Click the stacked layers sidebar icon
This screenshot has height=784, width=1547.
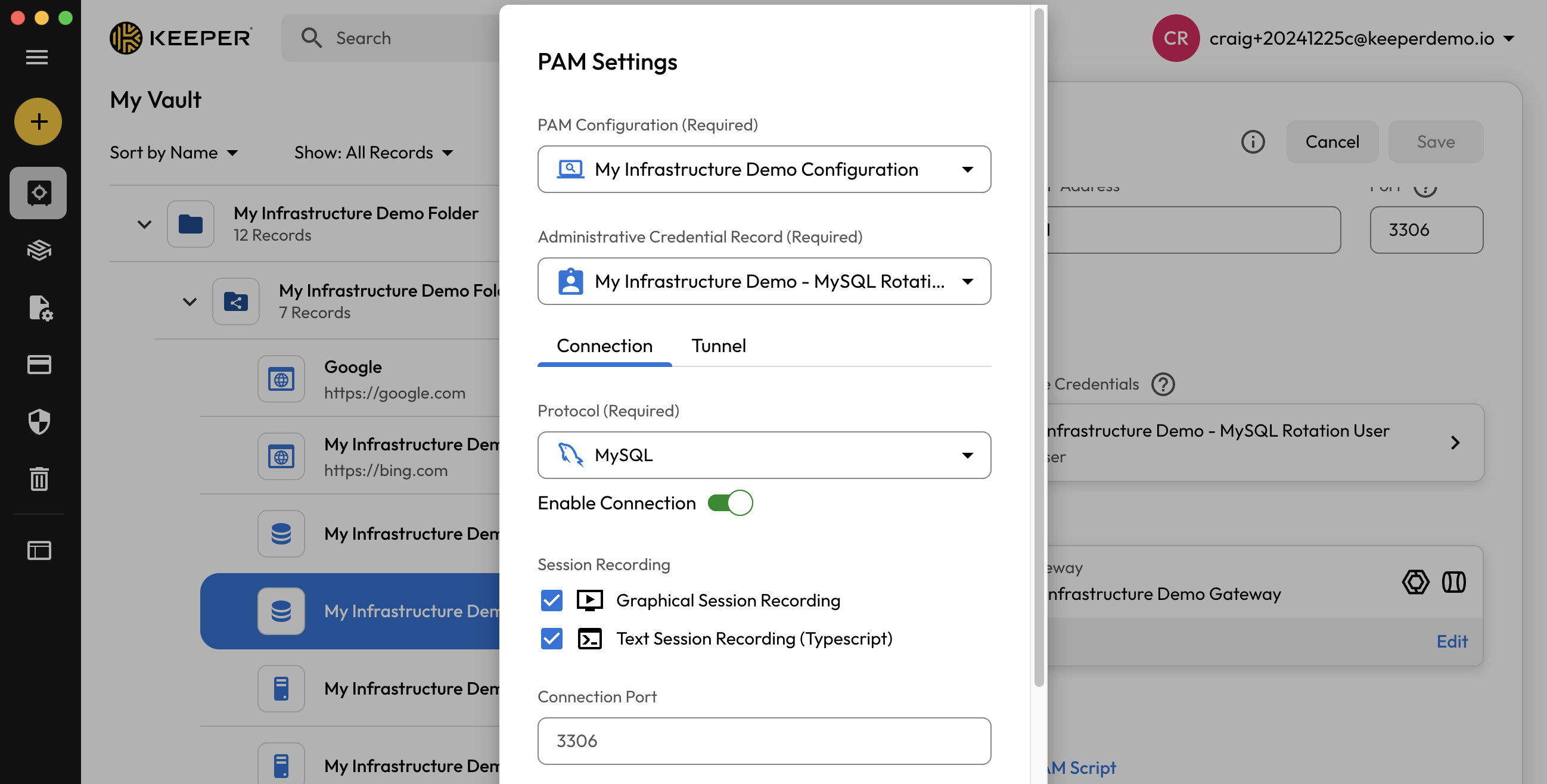point(39,250)
